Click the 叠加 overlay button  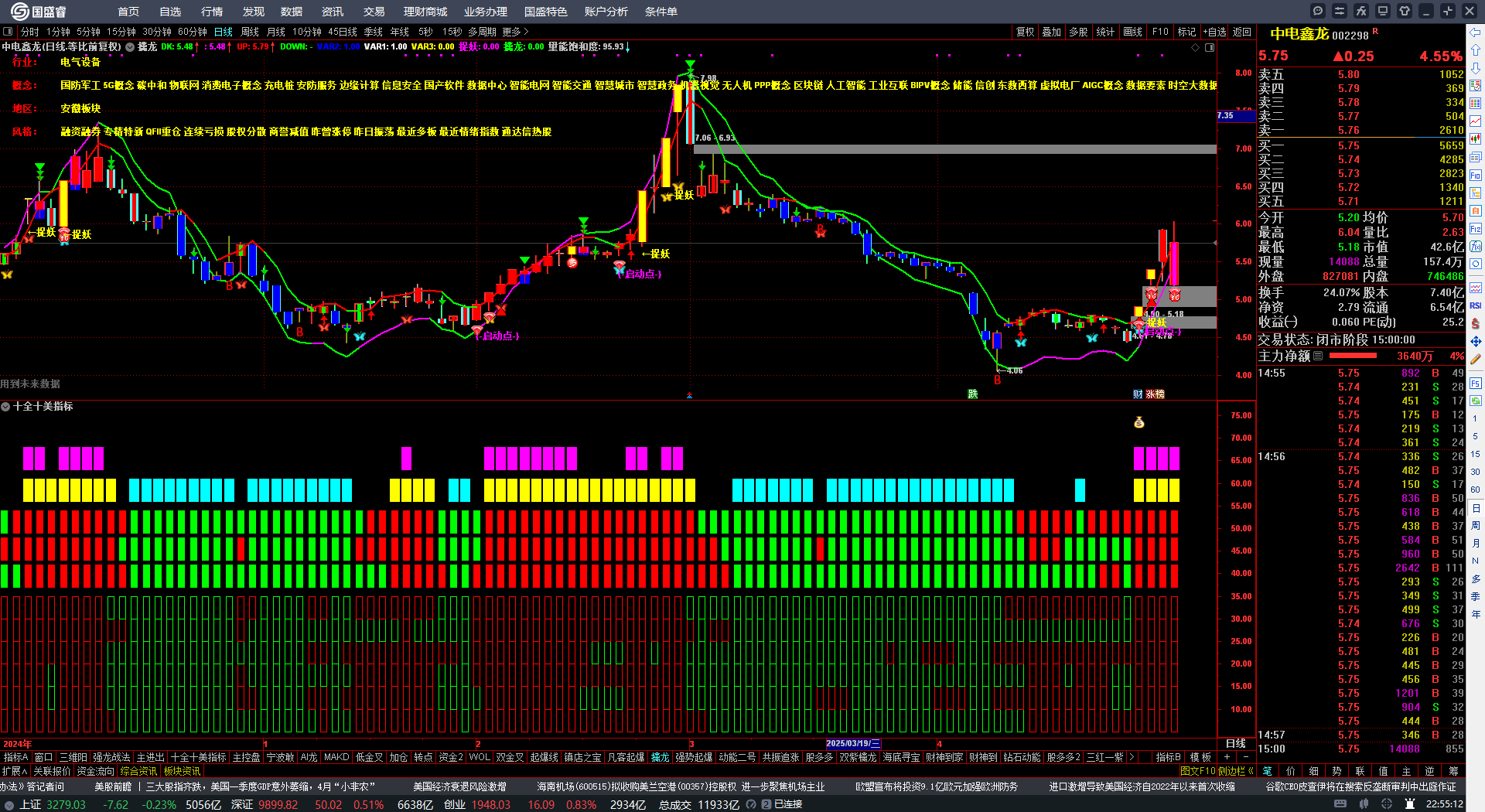(1052, 32)
